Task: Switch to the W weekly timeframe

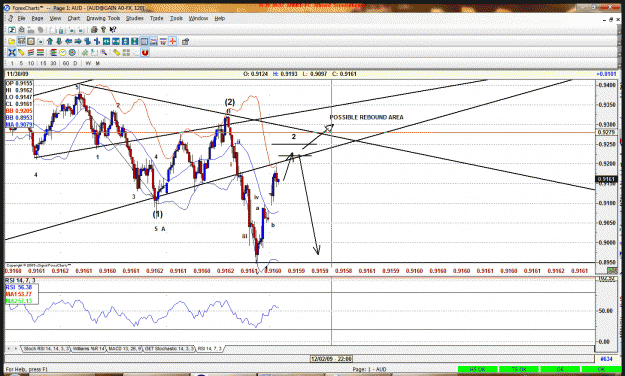Action: tap(88, 63)
